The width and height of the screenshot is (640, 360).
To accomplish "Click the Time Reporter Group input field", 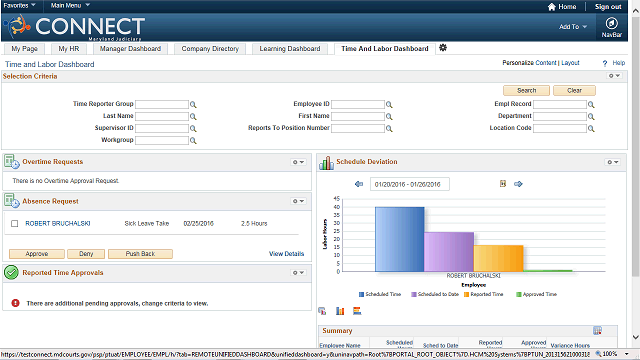I will (162, 104).
